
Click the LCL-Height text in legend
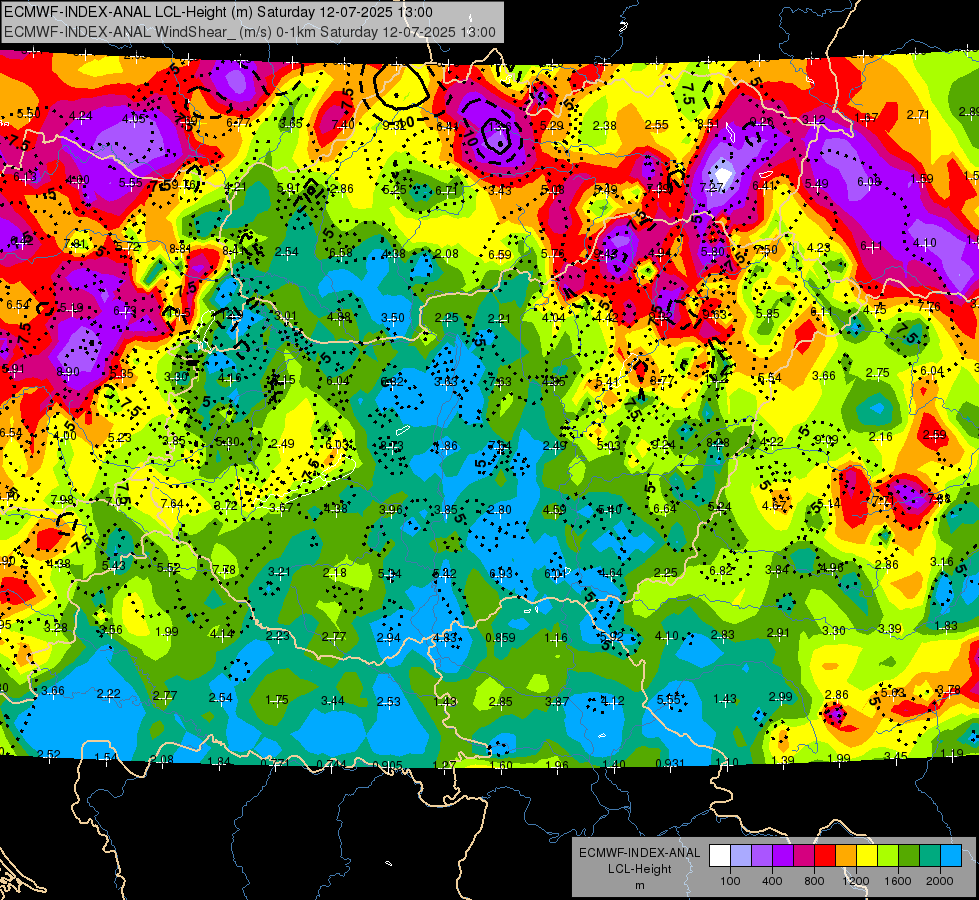point(639,869)
